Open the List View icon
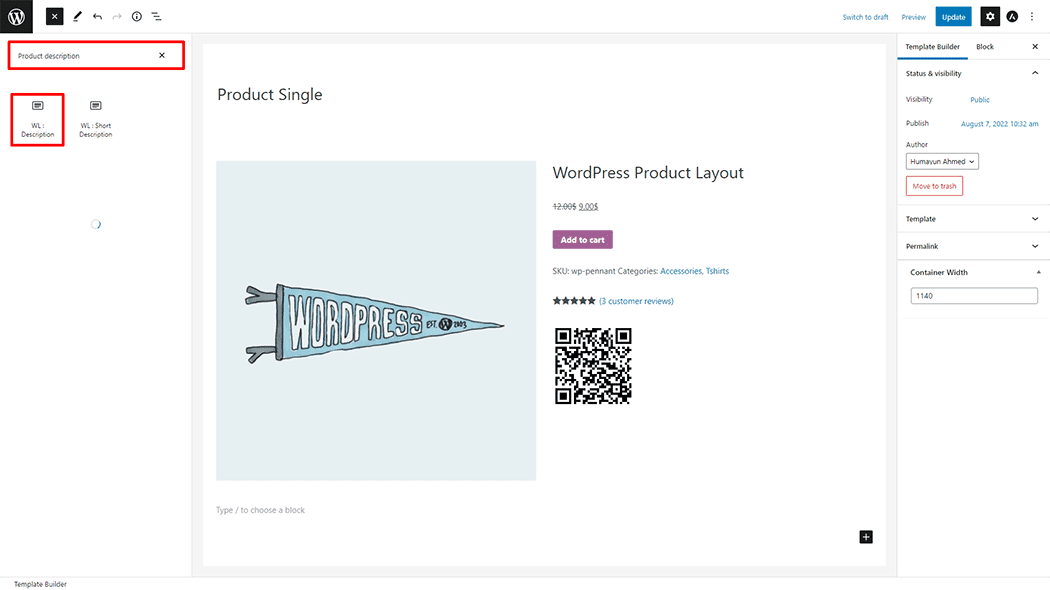Screen dimensions: 1050x590 tap(157, 16)
